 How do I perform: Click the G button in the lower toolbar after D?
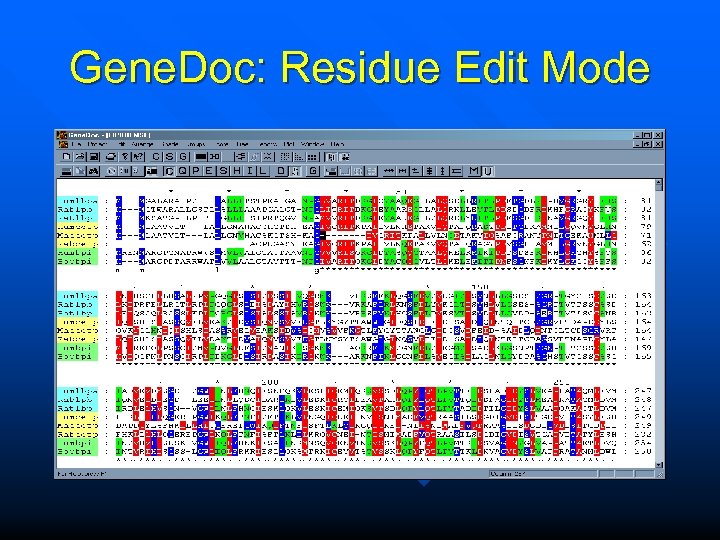[313, 171]
